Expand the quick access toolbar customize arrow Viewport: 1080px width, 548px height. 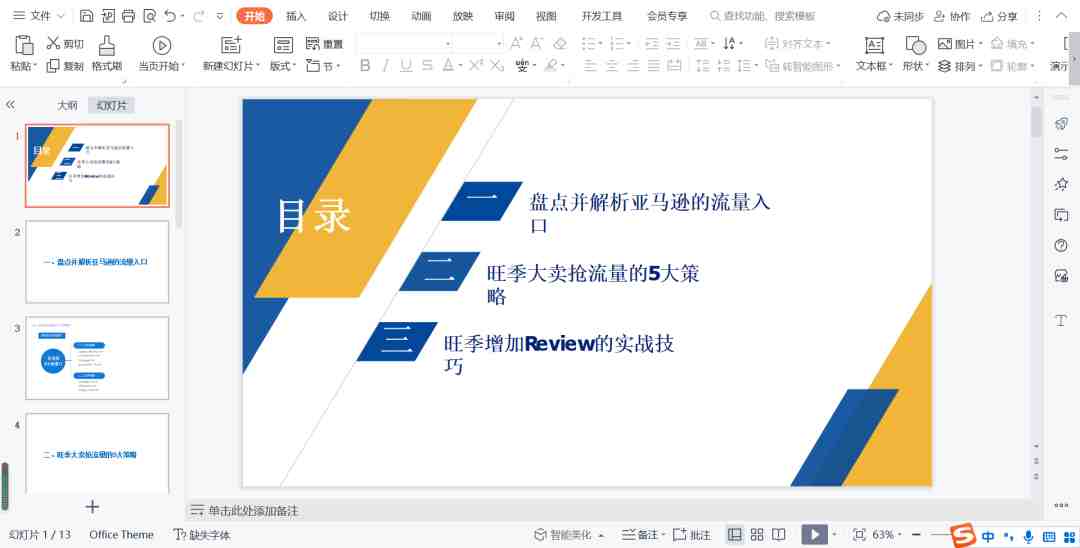(220, 16)
